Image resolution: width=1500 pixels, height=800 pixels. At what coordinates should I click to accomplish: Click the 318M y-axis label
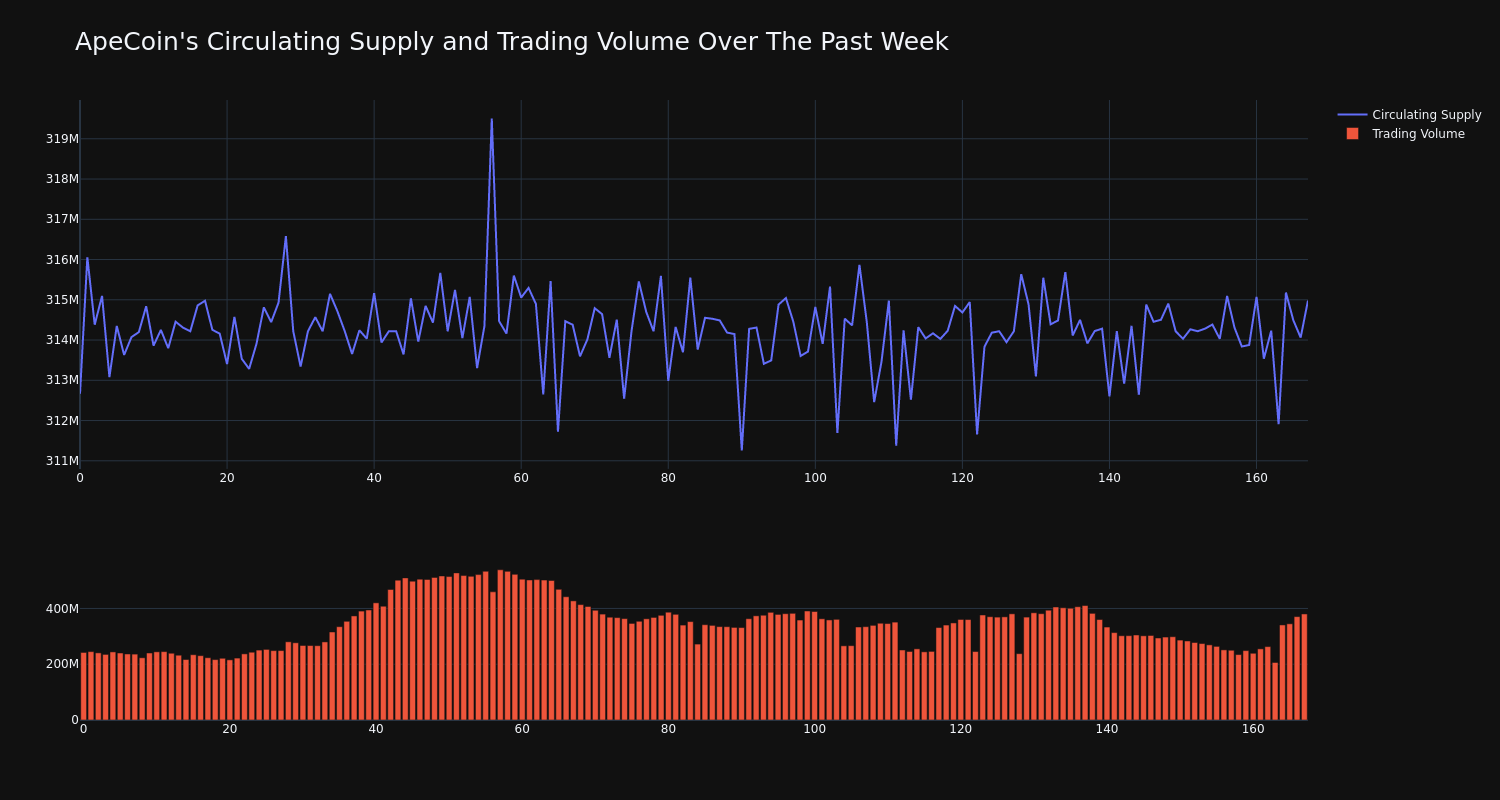coord(62,179)
